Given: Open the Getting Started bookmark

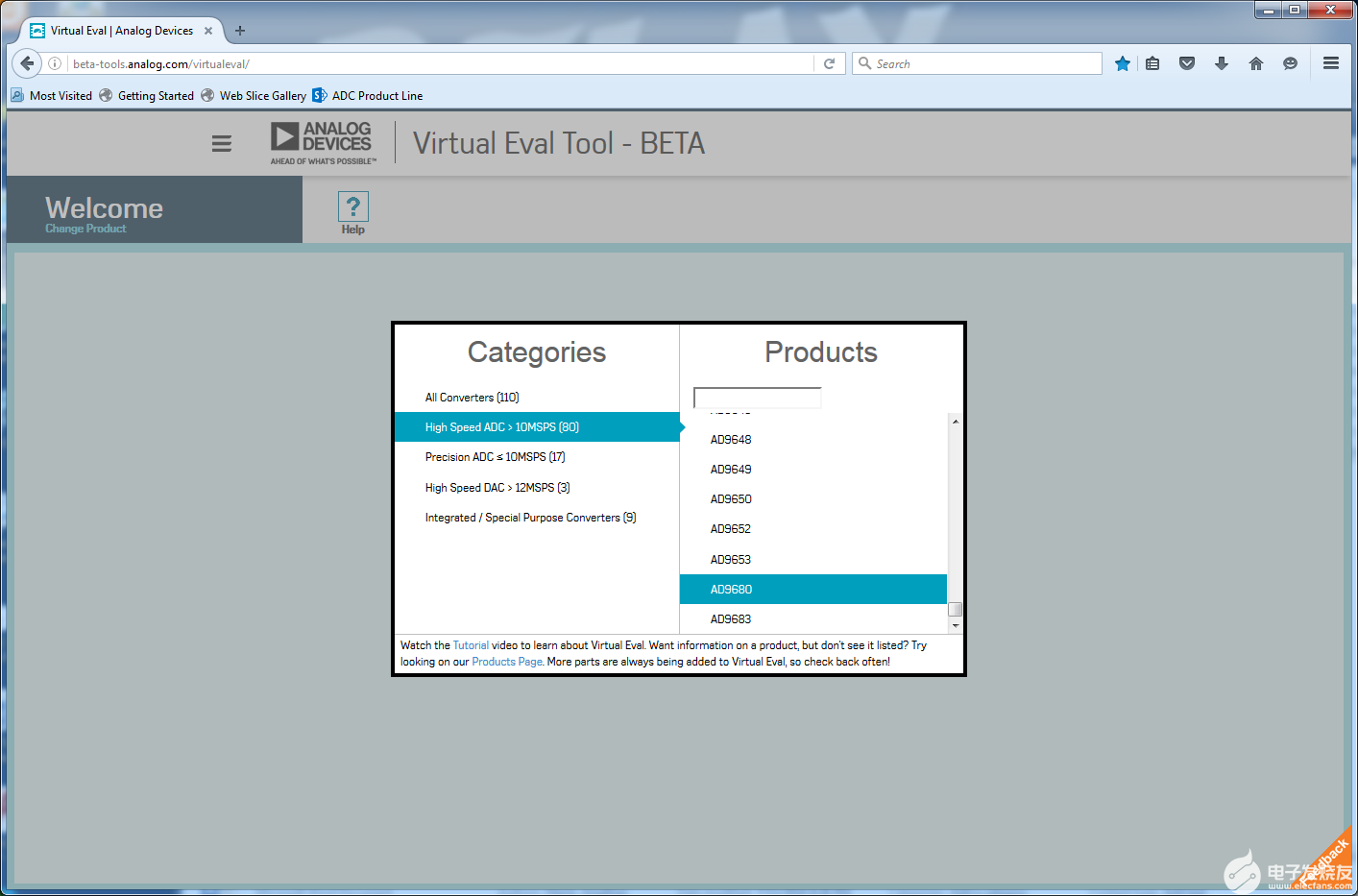Looking at the screenshot, I should pos(147,95).
